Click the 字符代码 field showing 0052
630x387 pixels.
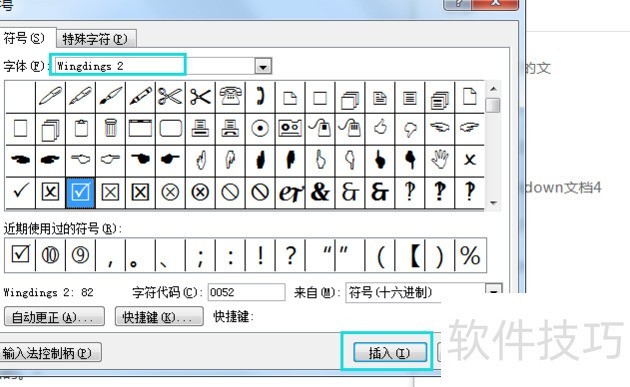click(246, 292)
